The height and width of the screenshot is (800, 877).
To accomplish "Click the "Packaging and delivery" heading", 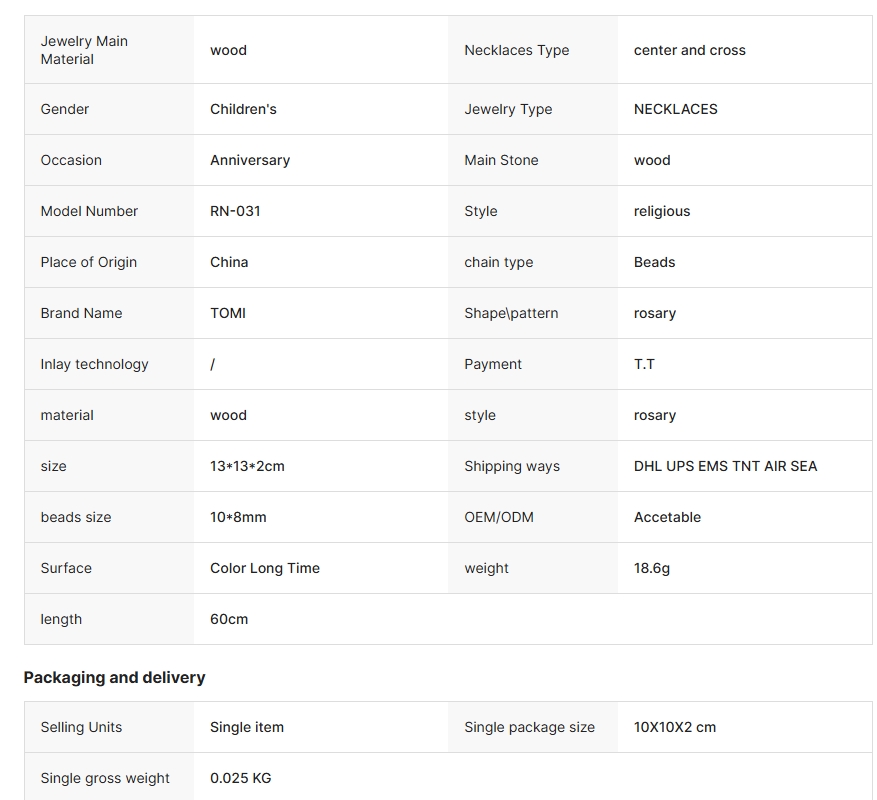I will (114, 677).
